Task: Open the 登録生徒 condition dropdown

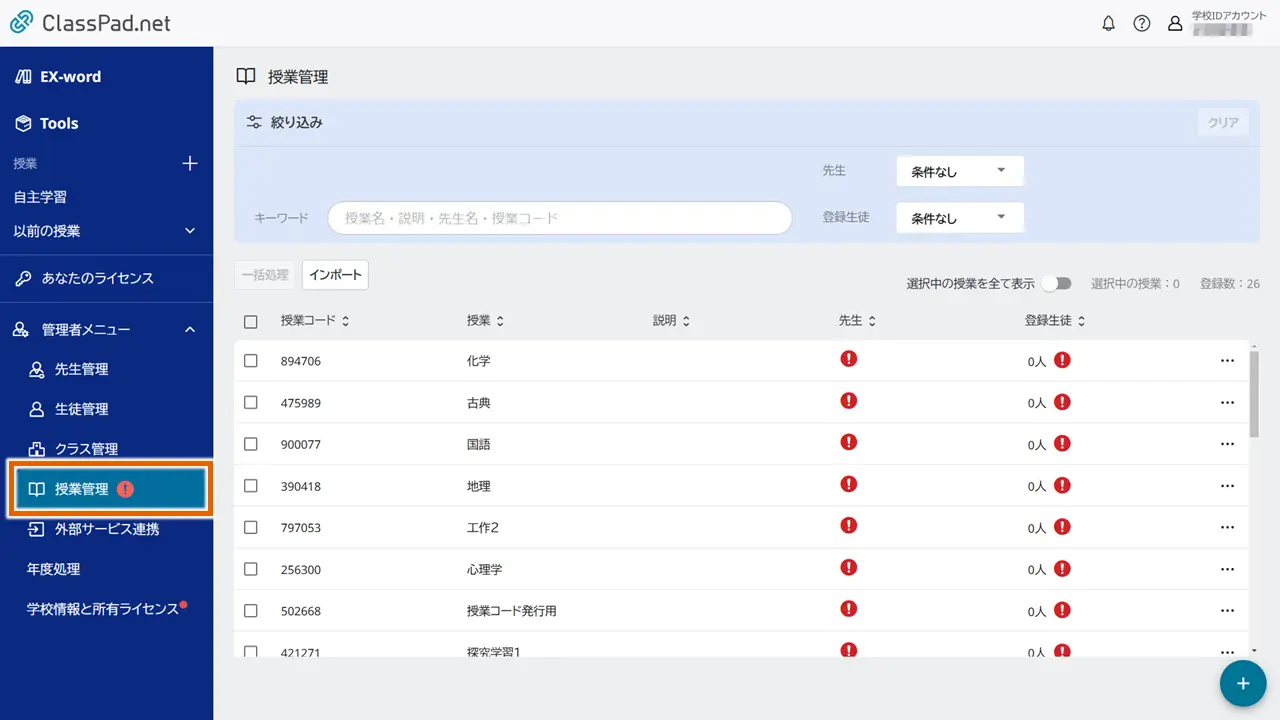Action: tap(959, 217)
